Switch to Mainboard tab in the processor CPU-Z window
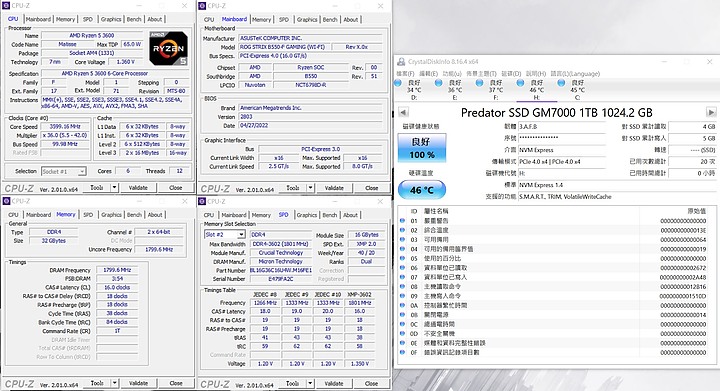720x391 pixels. [38, 19]
